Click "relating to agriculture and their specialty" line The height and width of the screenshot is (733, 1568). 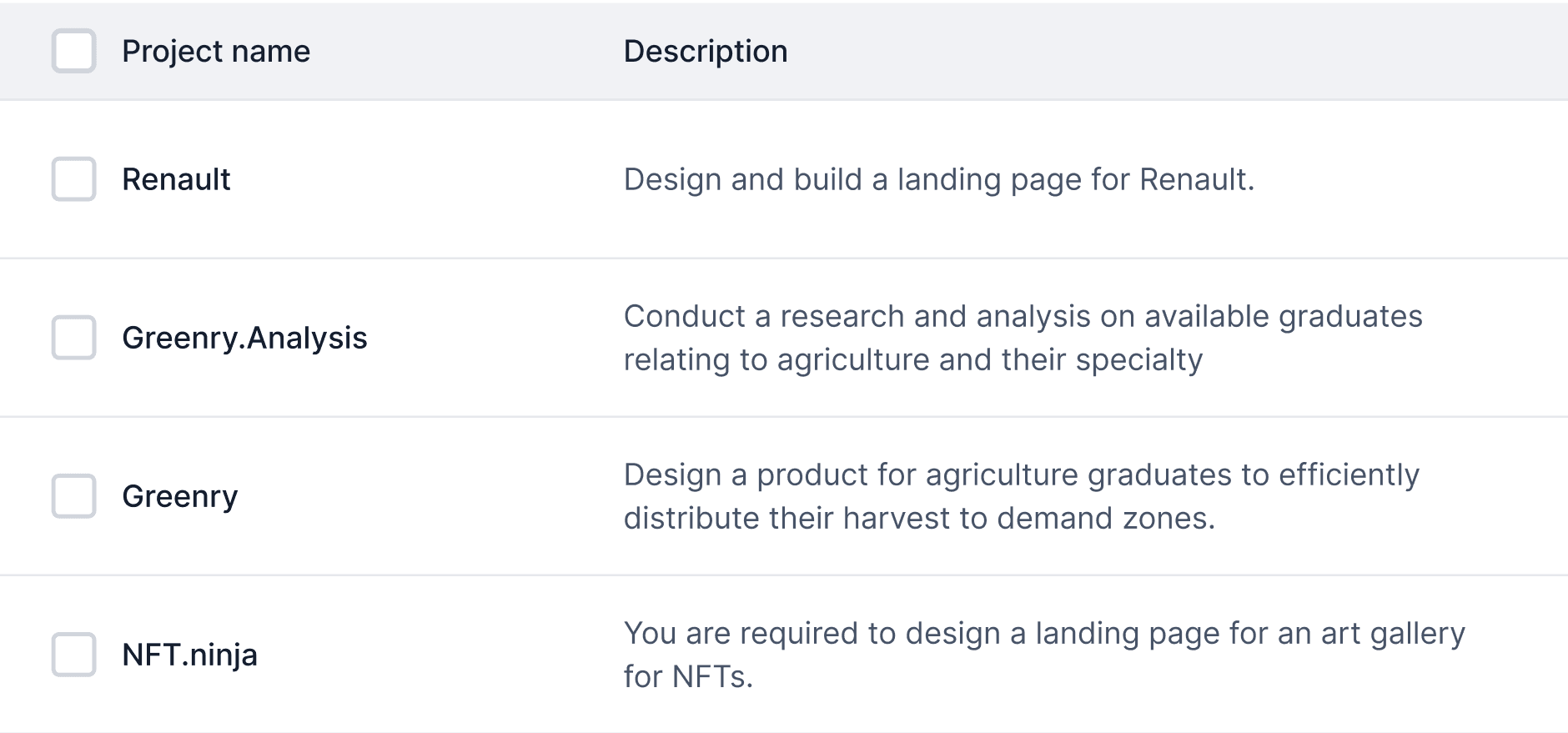click(x=913, y=359)
